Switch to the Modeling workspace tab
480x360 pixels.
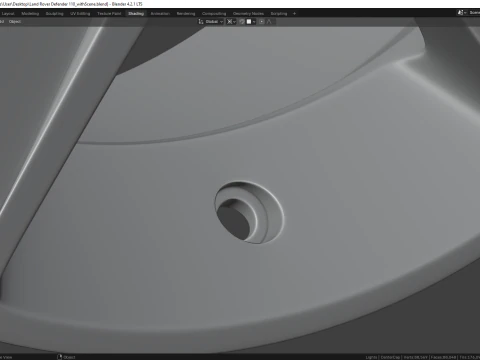point(30,14)
